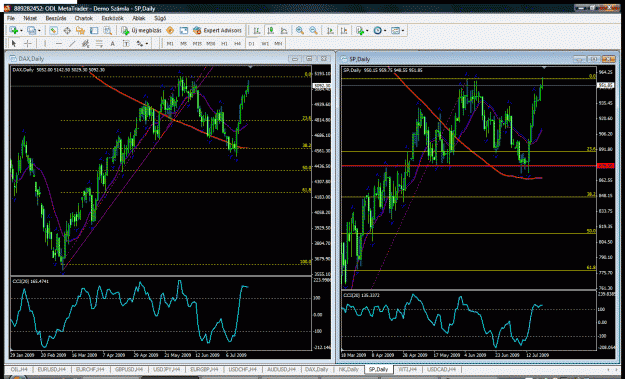
Task: Toggle the Data Window crosshair icon
Action: coord(67,30)
